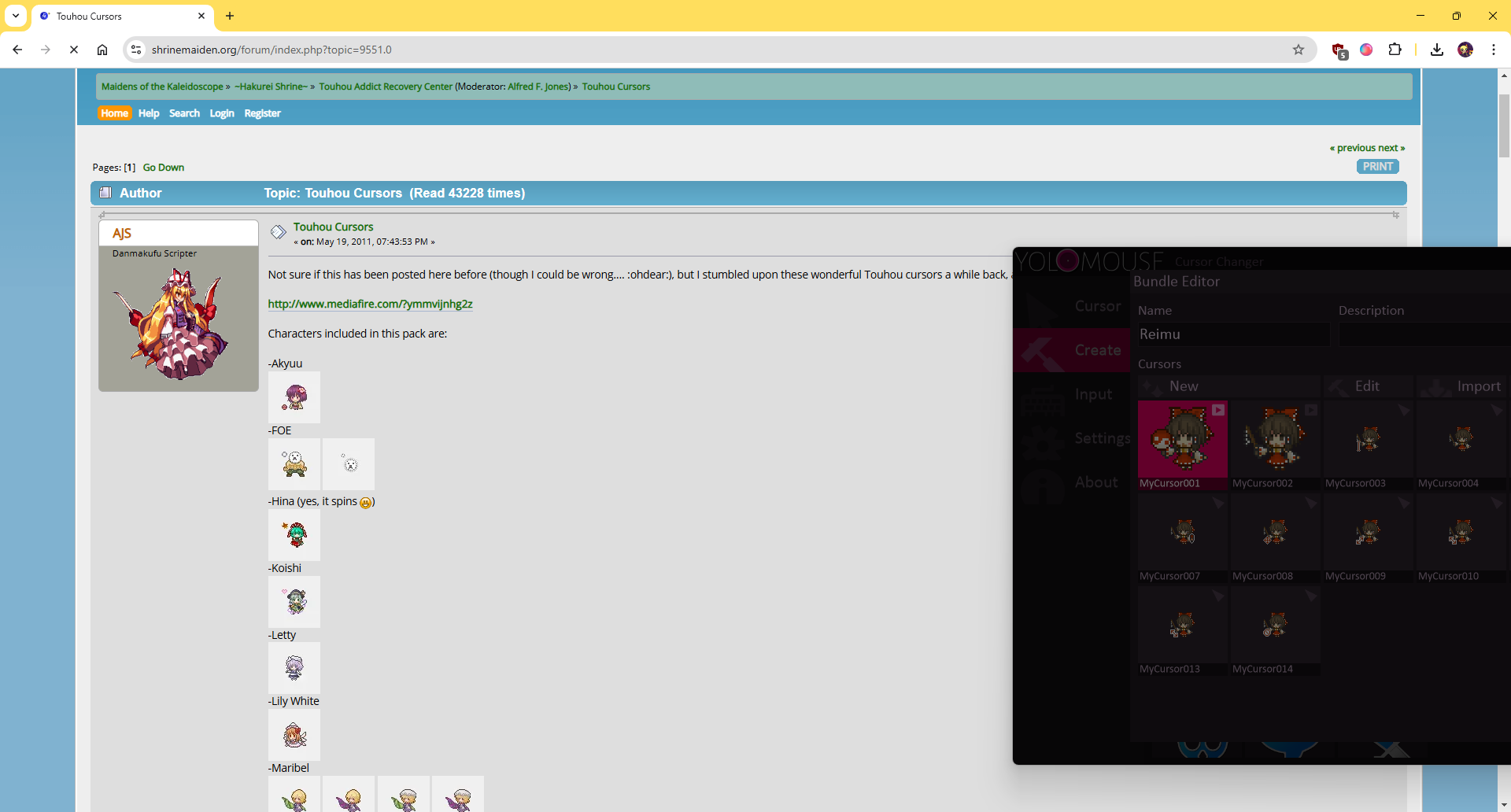Screen dimensions: 1511x812
Task: Open a new browser tab
Action: point(230,16)
